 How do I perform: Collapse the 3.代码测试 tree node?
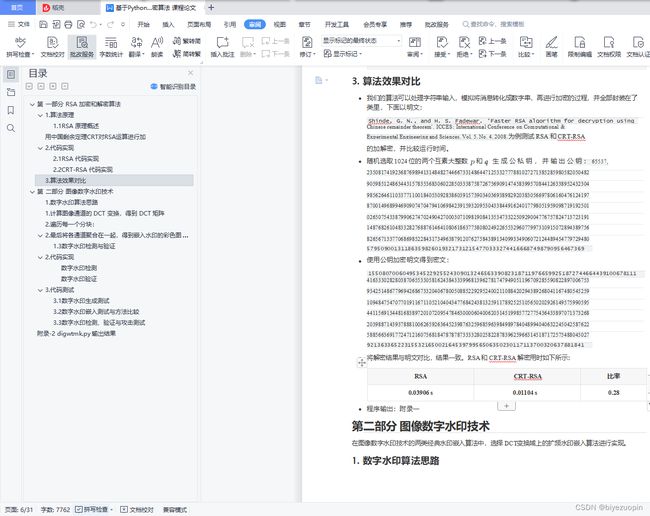coord(40,290)
